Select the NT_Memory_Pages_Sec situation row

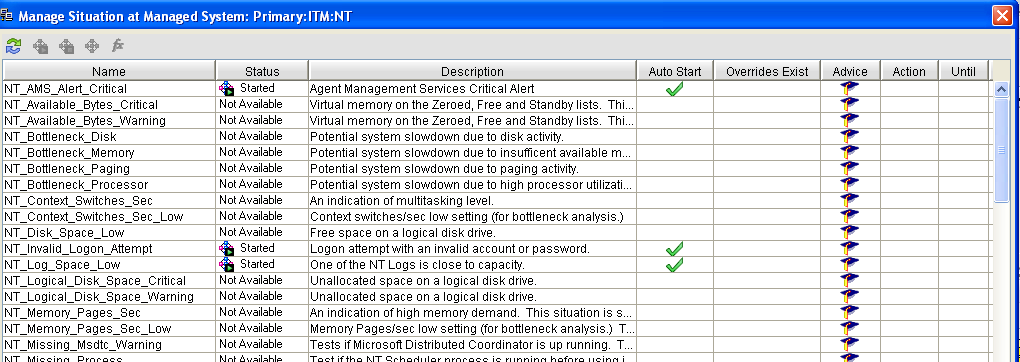[498, 313]
